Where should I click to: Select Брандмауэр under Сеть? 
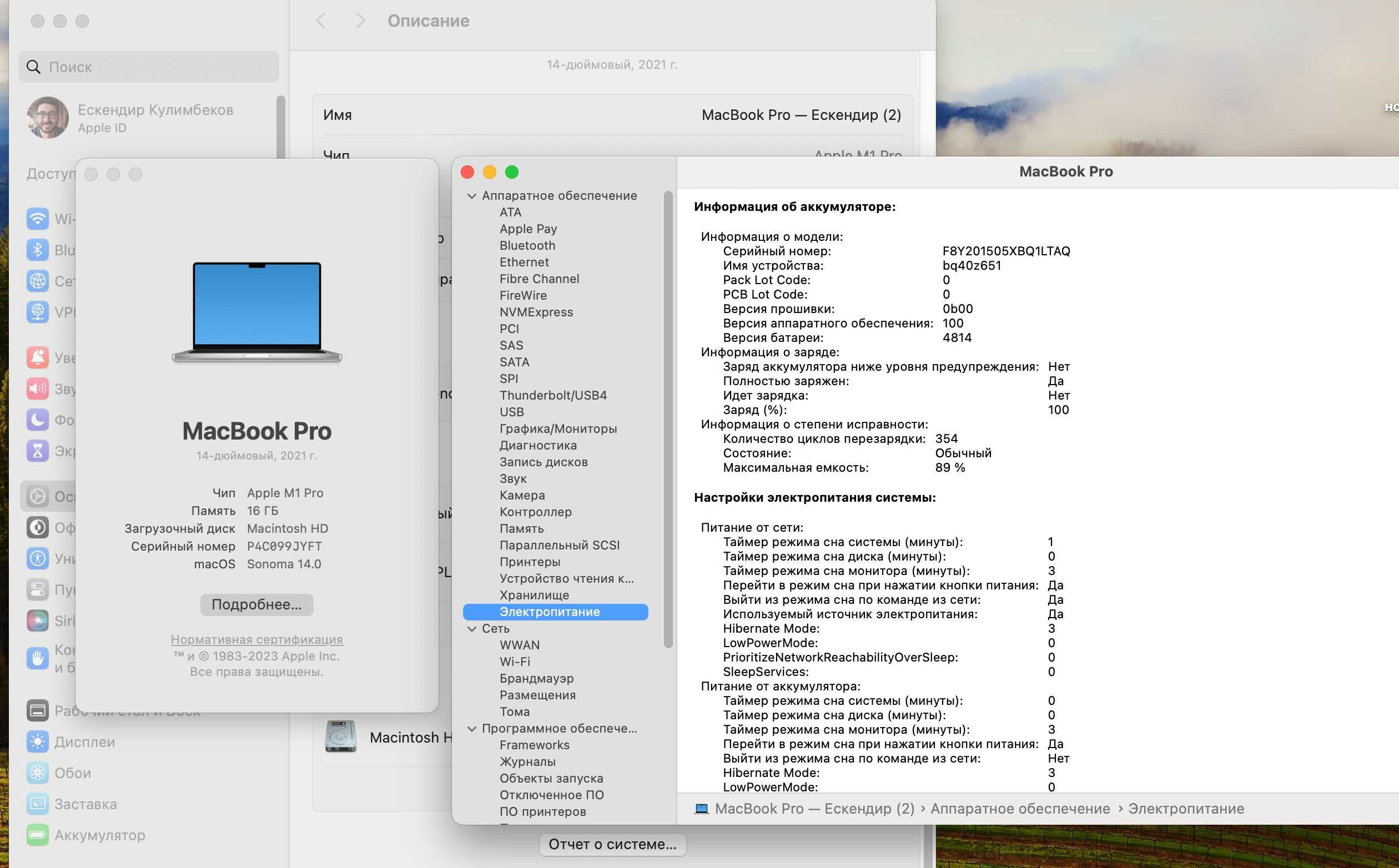(537, 679)
